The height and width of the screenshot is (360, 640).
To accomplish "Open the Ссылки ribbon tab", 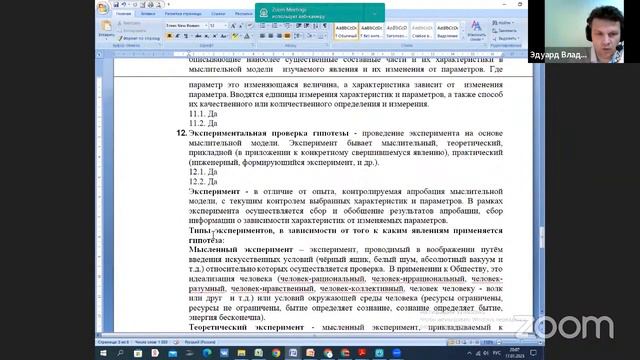I will (x=218, y=14).
